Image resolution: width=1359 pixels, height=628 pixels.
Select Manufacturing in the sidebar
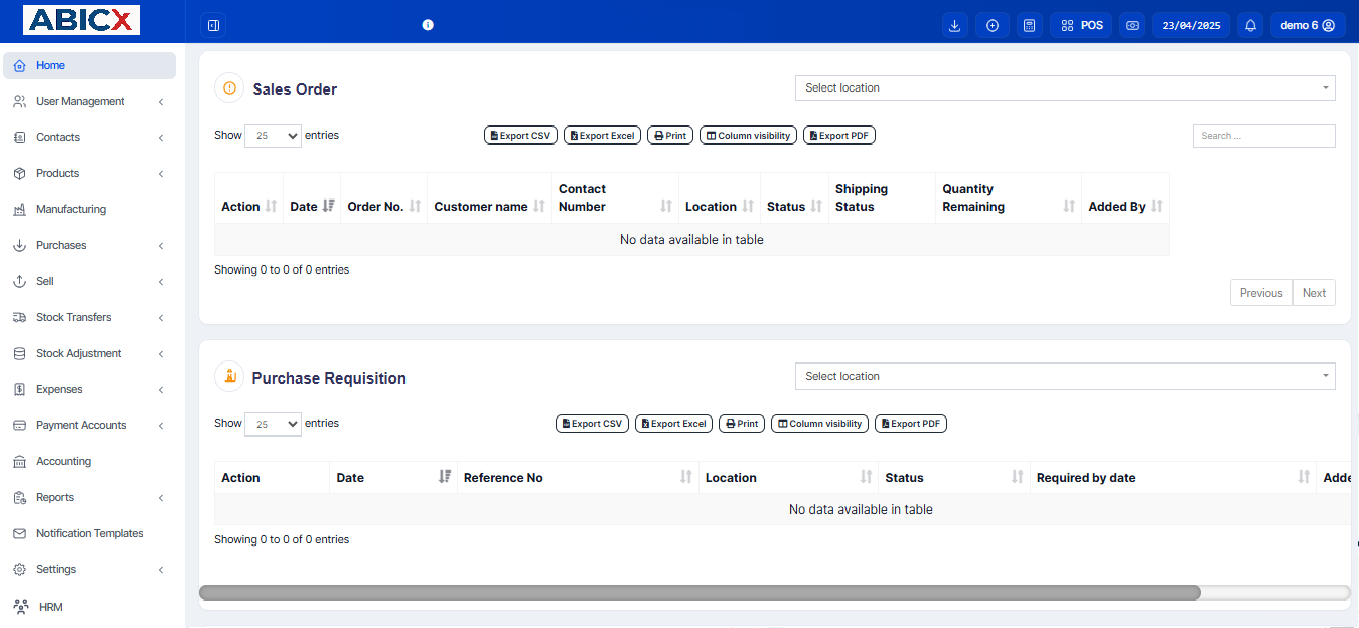tap(71, 209)
